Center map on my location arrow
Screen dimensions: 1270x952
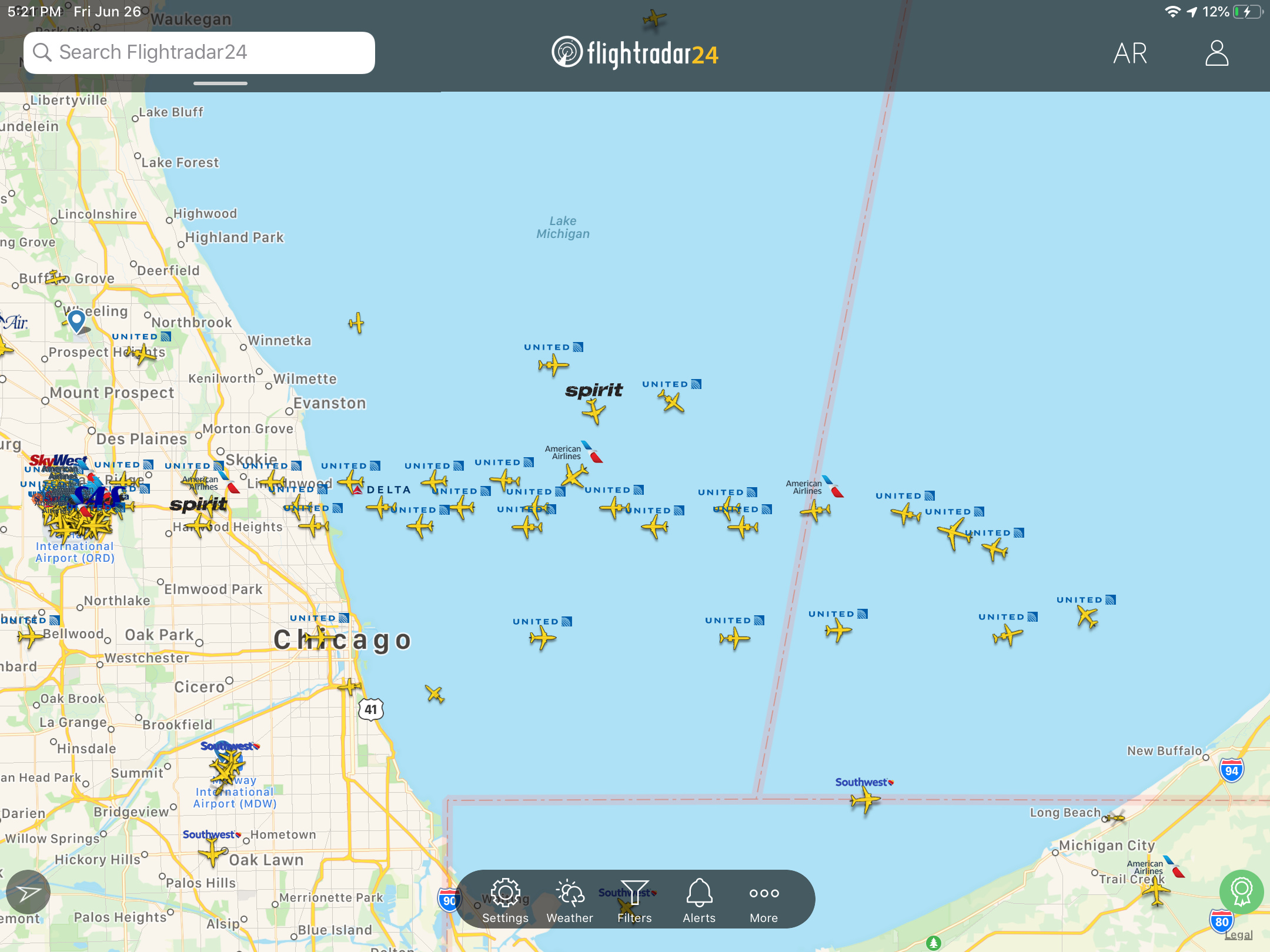tap(28, 893)
